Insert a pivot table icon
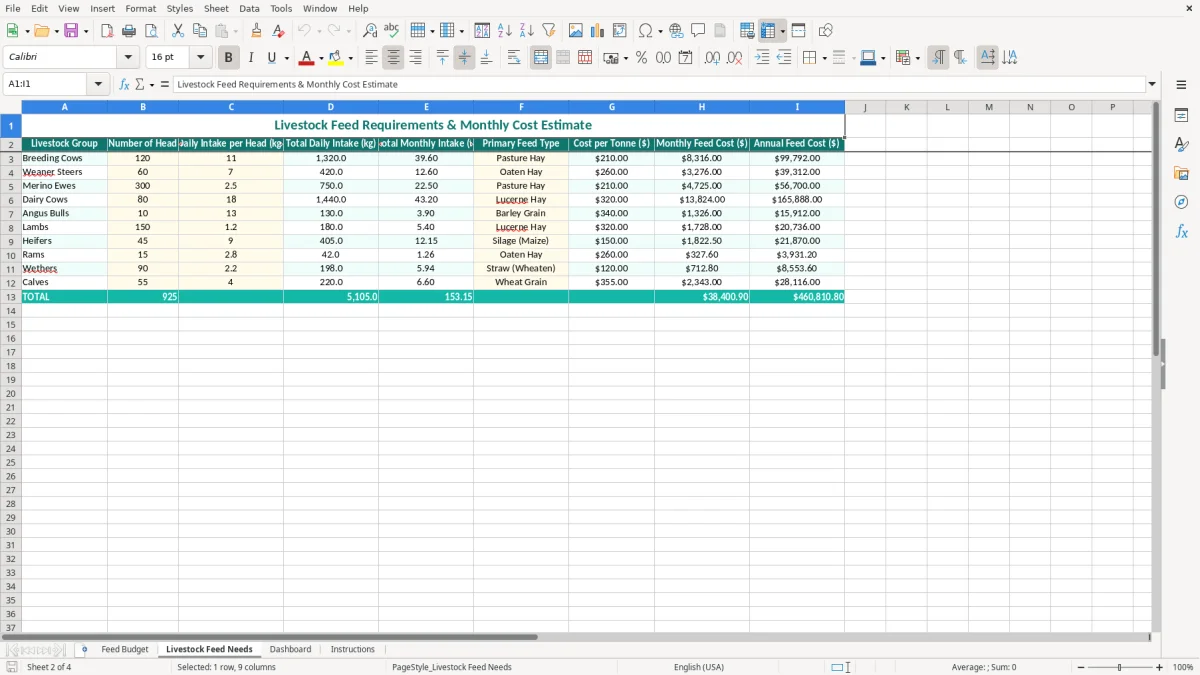This screenshot has height=675, width=1200. coord(620,31)
